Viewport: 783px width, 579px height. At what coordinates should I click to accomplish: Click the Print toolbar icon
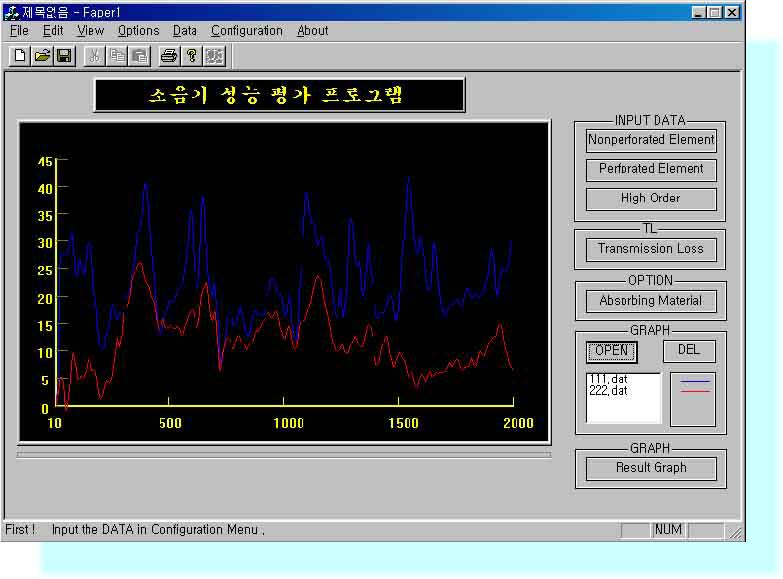coord(169,56)
